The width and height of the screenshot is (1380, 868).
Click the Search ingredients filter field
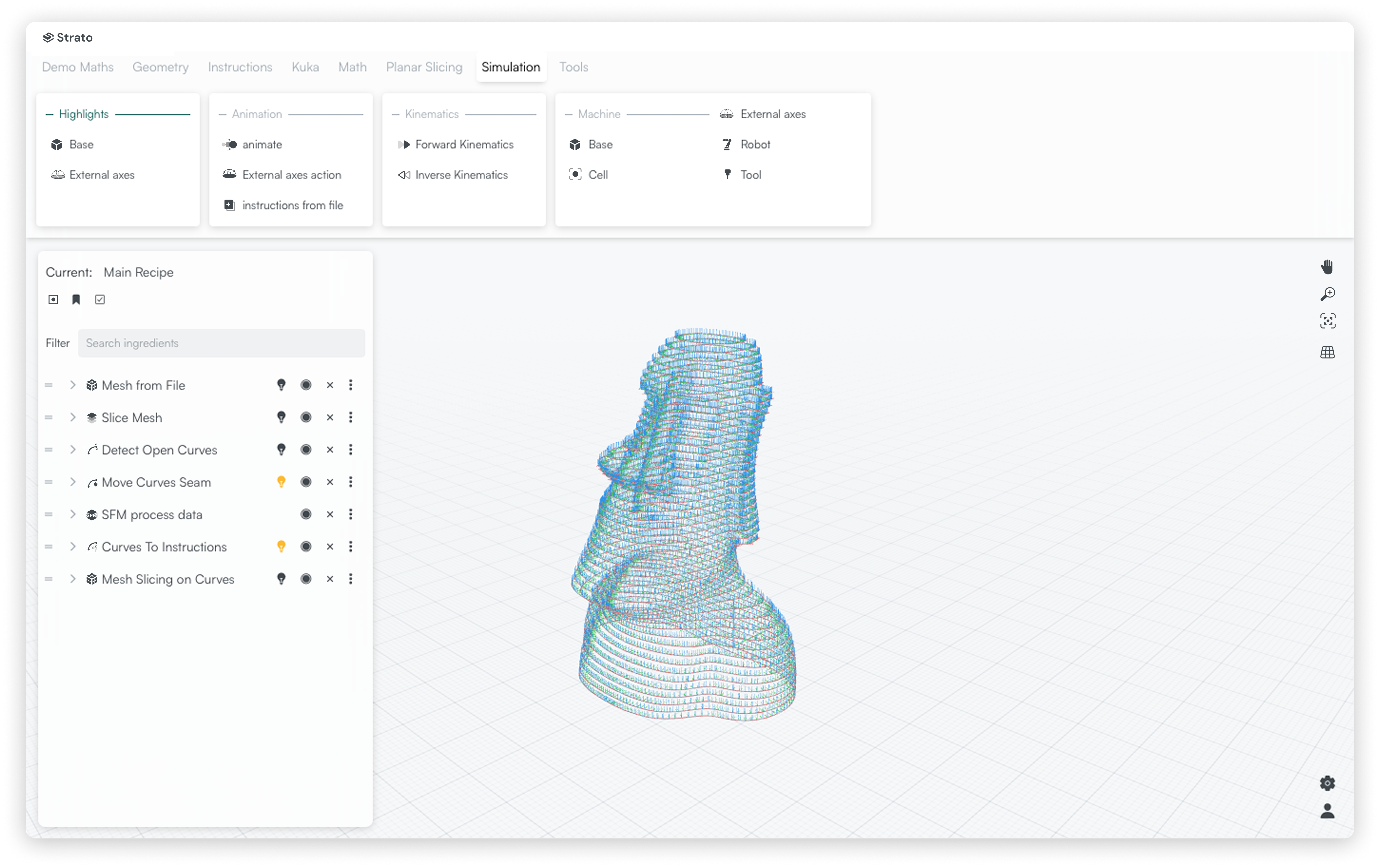coord(221,343)
